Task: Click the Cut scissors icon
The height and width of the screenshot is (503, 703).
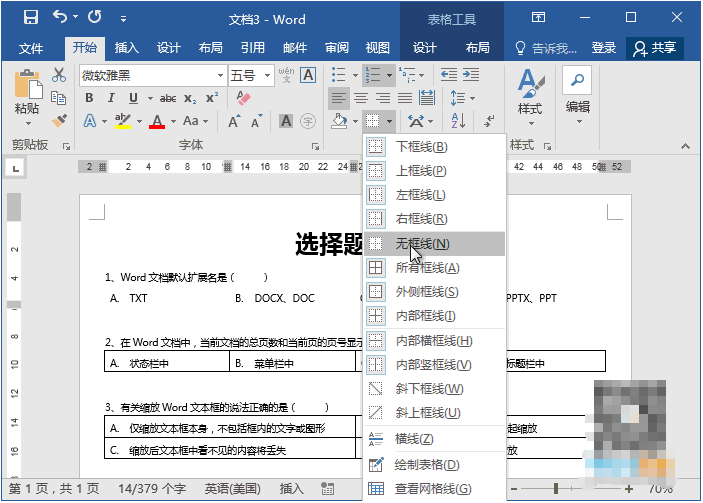Action: (58, 75)
